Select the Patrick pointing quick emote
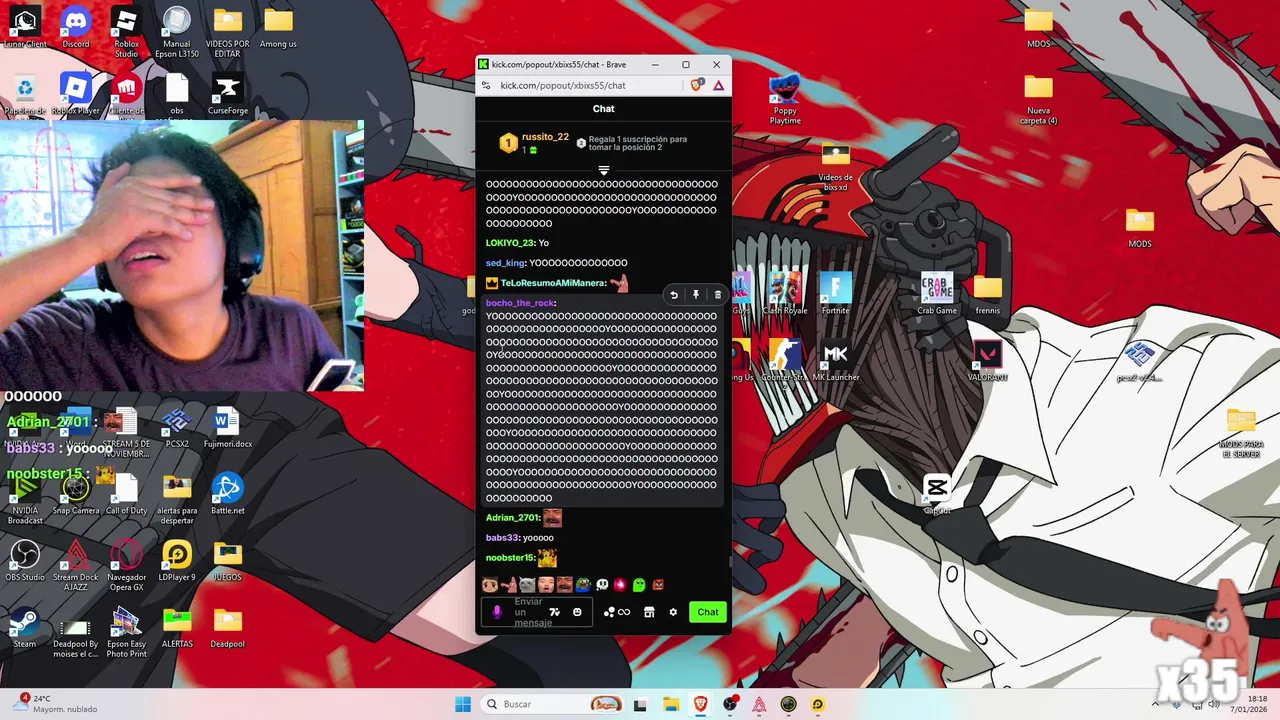 (x=508, y=585)
